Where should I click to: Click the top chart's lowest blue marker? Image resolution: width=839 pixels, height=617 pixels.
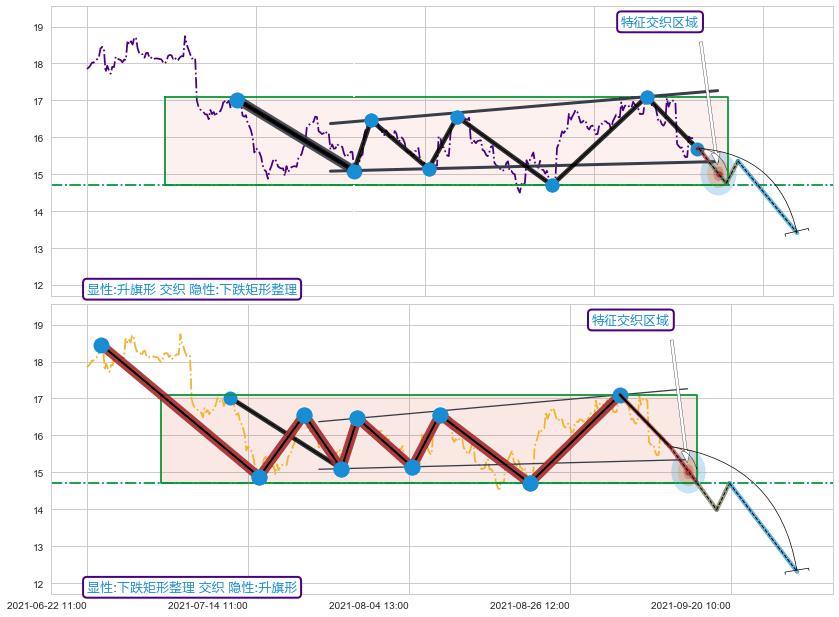[552, 184]
